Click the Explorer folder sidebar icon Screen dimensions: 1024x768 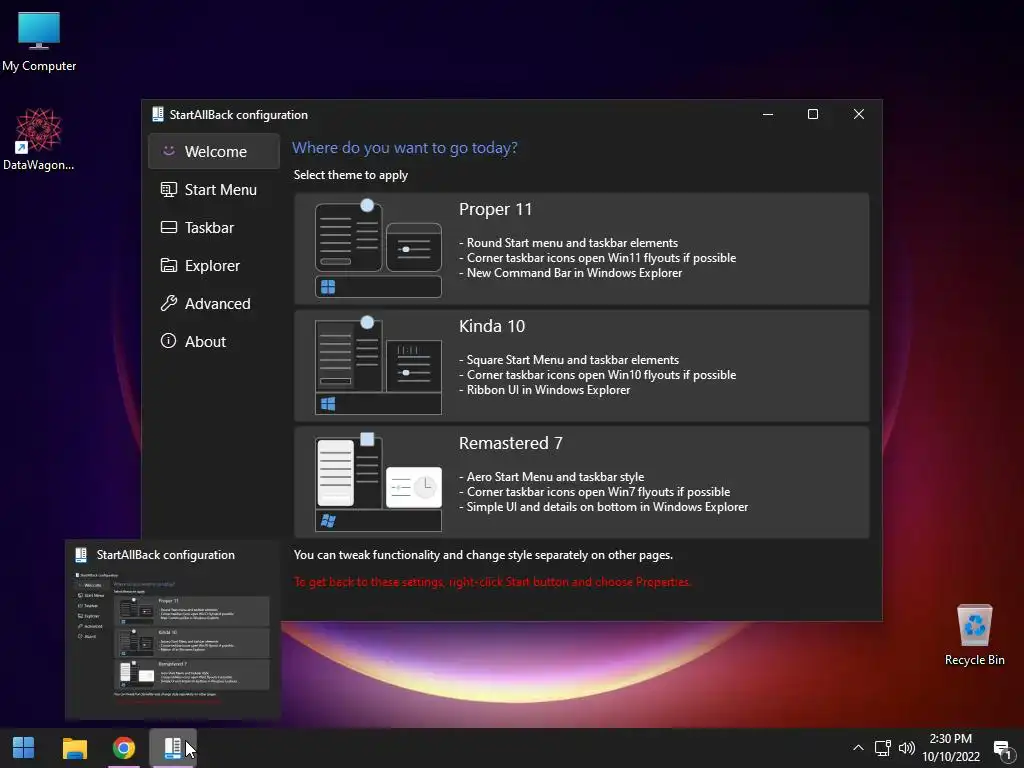click(168, 265)
